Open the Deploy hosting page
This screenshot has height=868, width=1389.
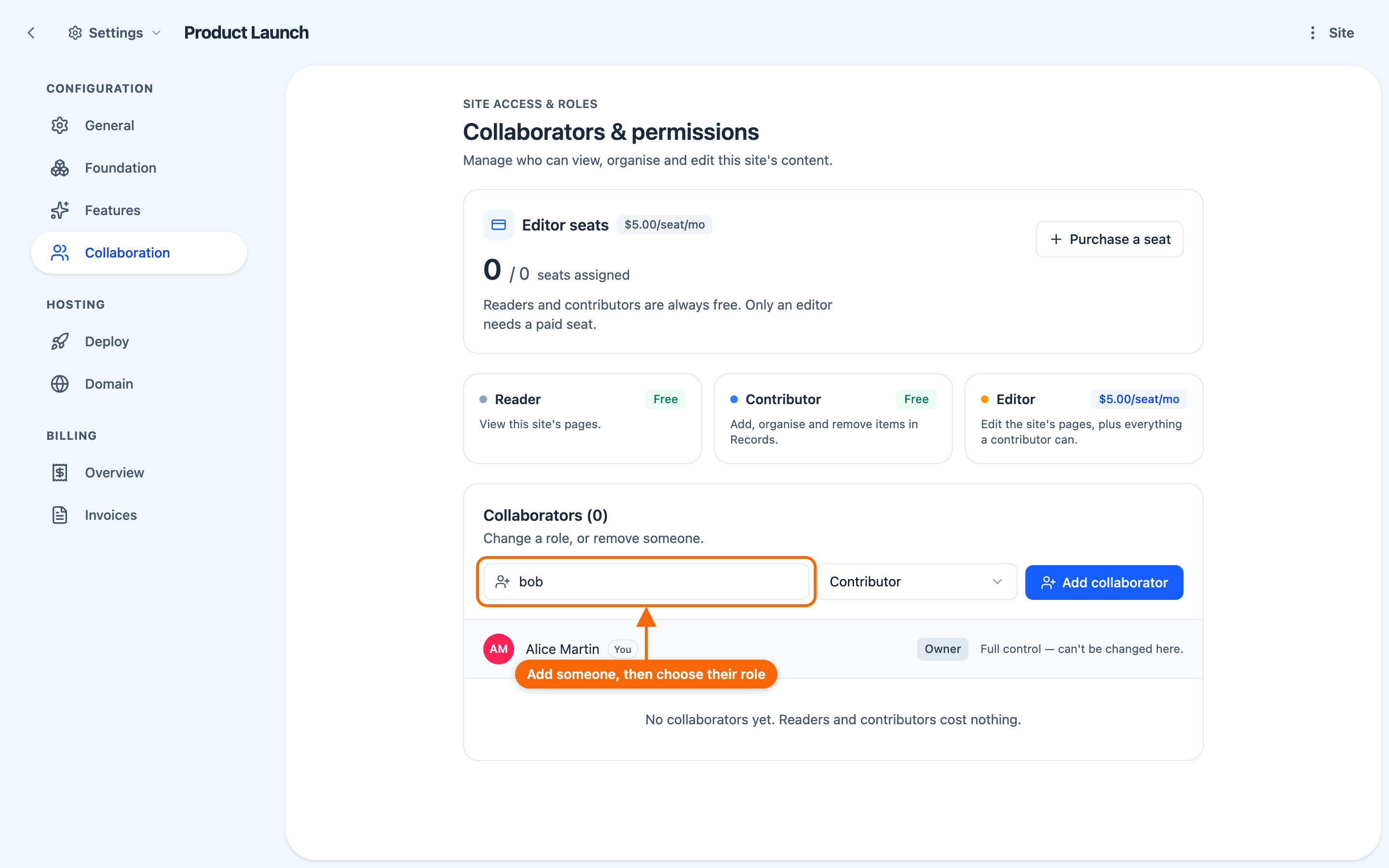[x=139, y=341]
